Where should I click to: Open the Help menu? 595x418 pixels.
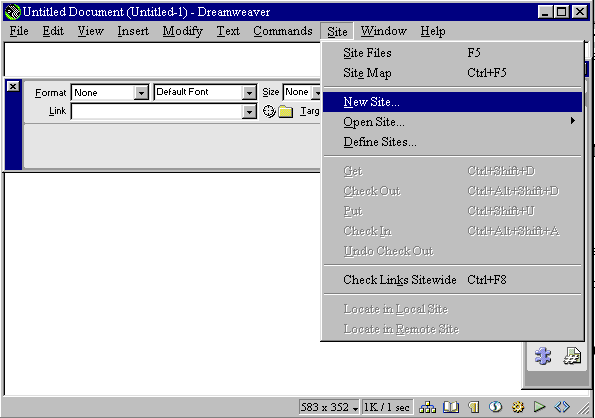(x=433, y=31)
